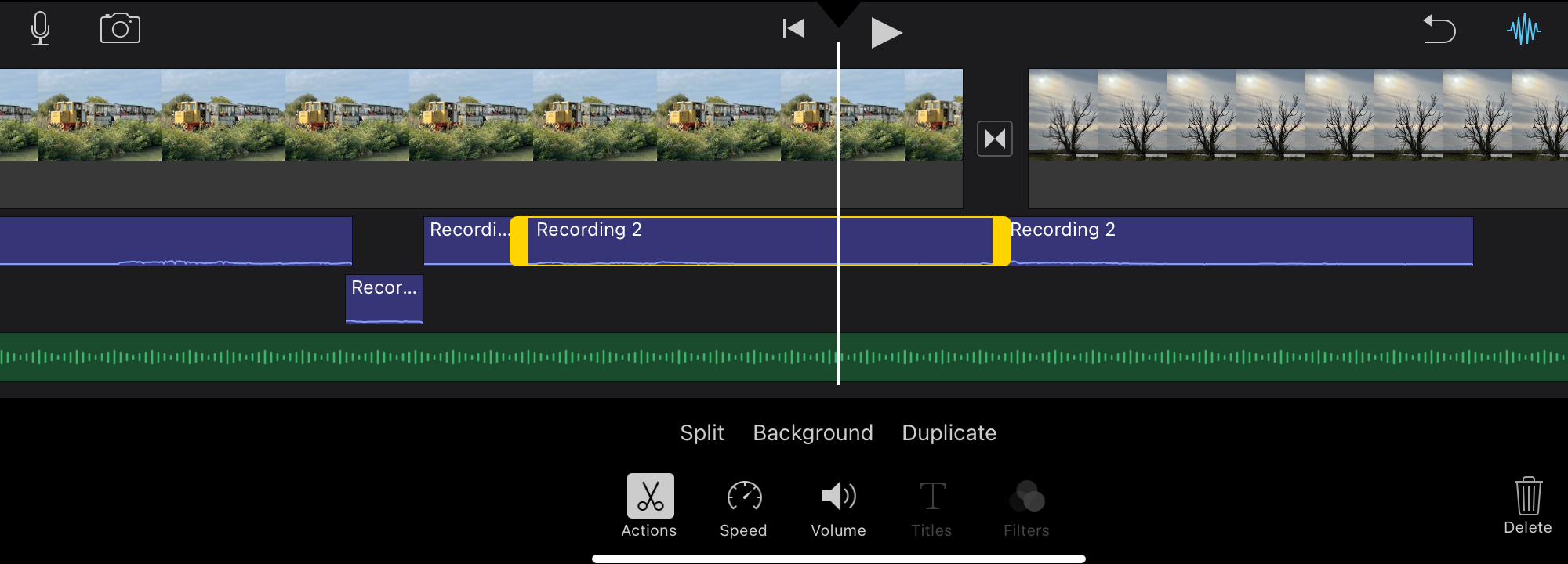Select the rightmost Recording 2 audio clip

[x=1242, y=241]
